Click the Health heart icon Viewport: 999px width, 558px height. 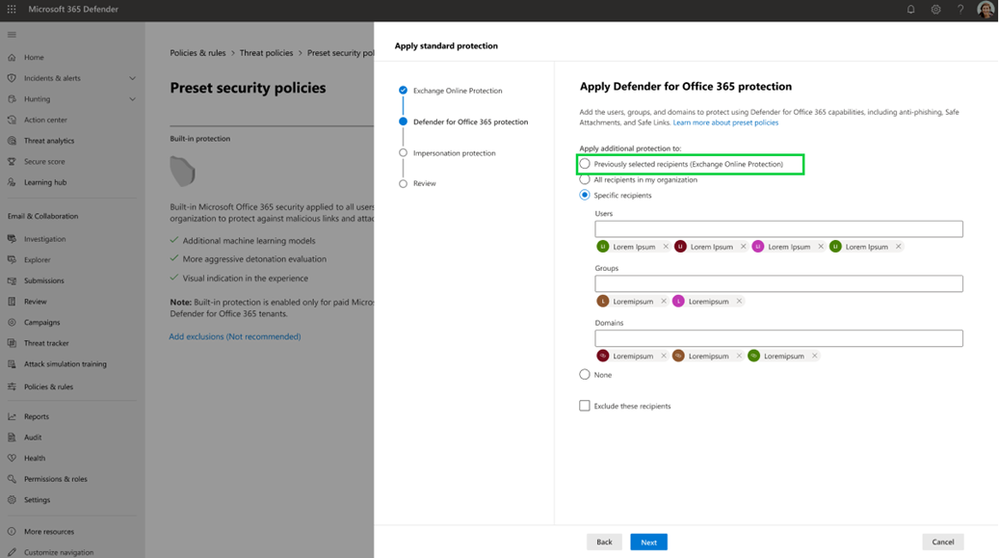coord(11,458)
